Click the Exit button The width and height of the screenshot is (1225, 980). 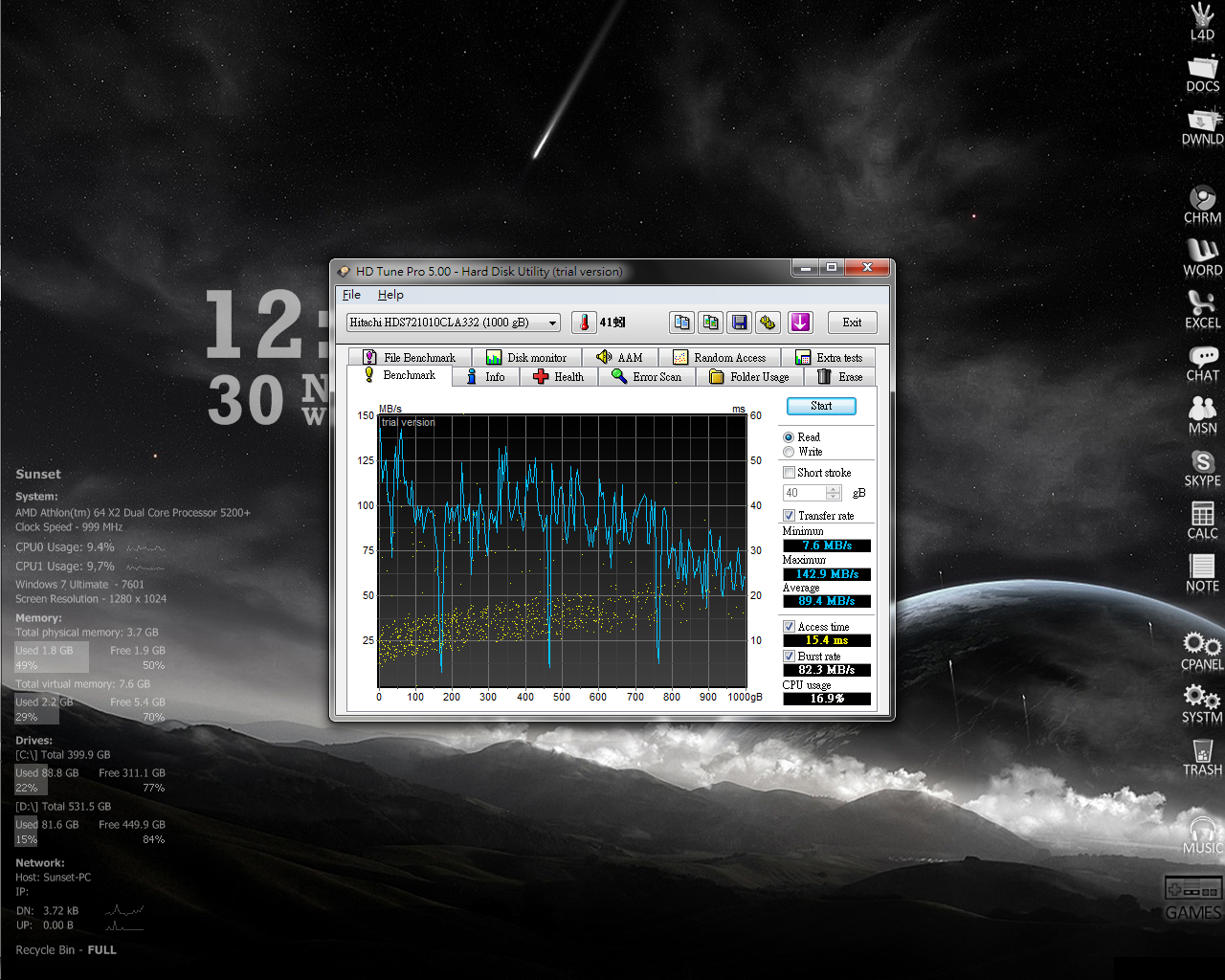coord(852,323)
